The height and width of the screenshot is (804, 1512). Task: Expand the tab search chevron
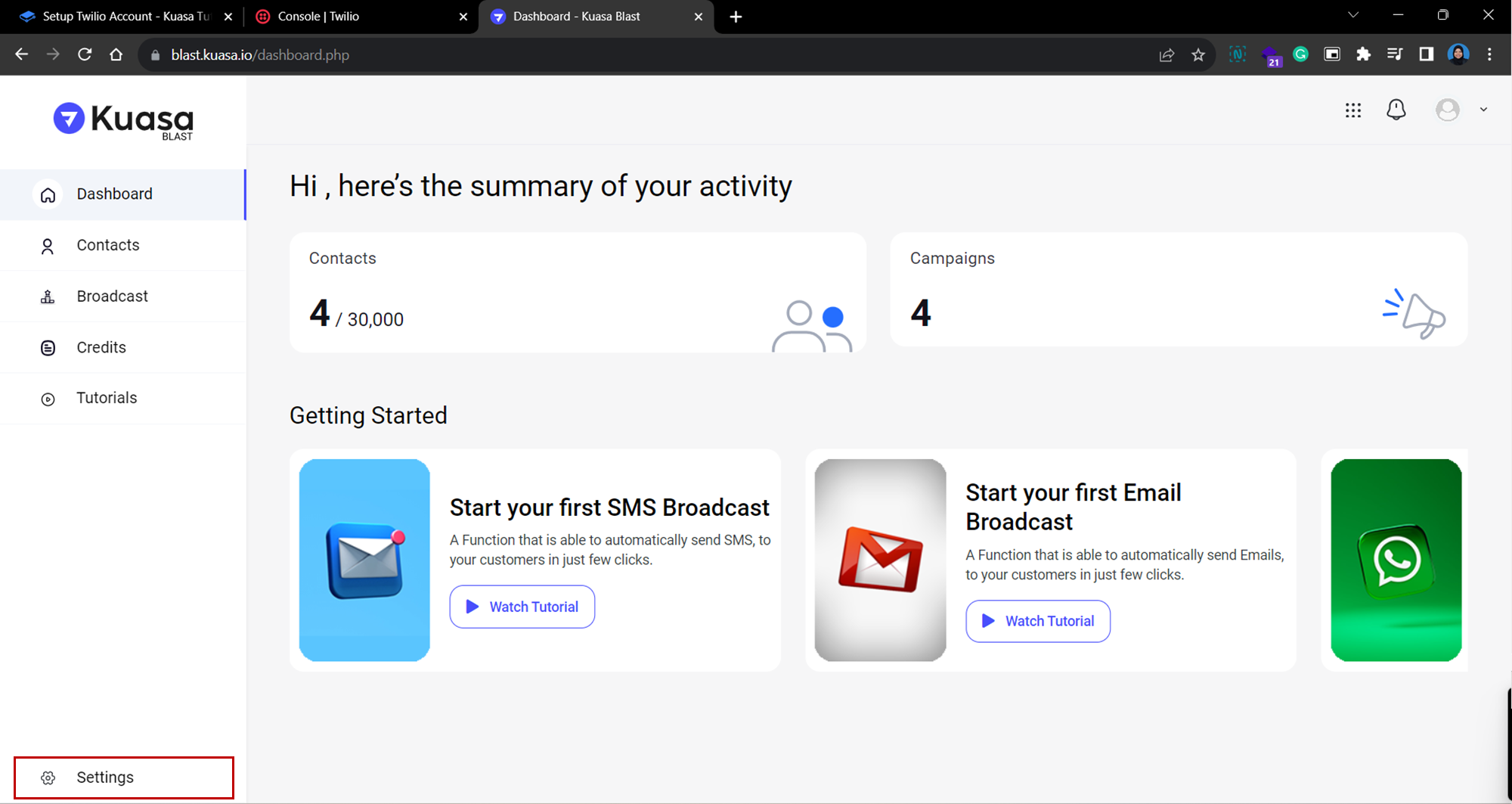[1352, 15]
